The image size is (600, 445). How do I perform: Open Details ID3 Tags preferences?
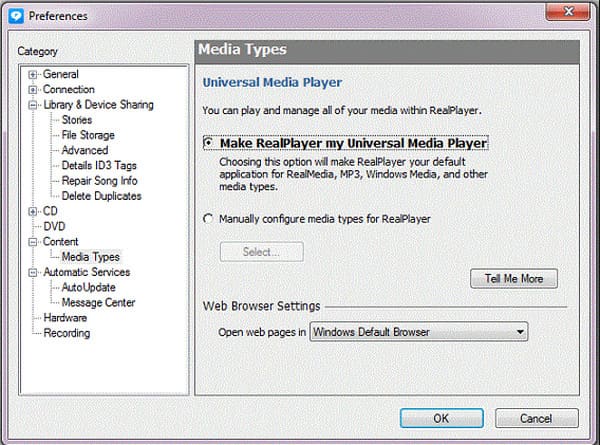click(x=99, y=166)
